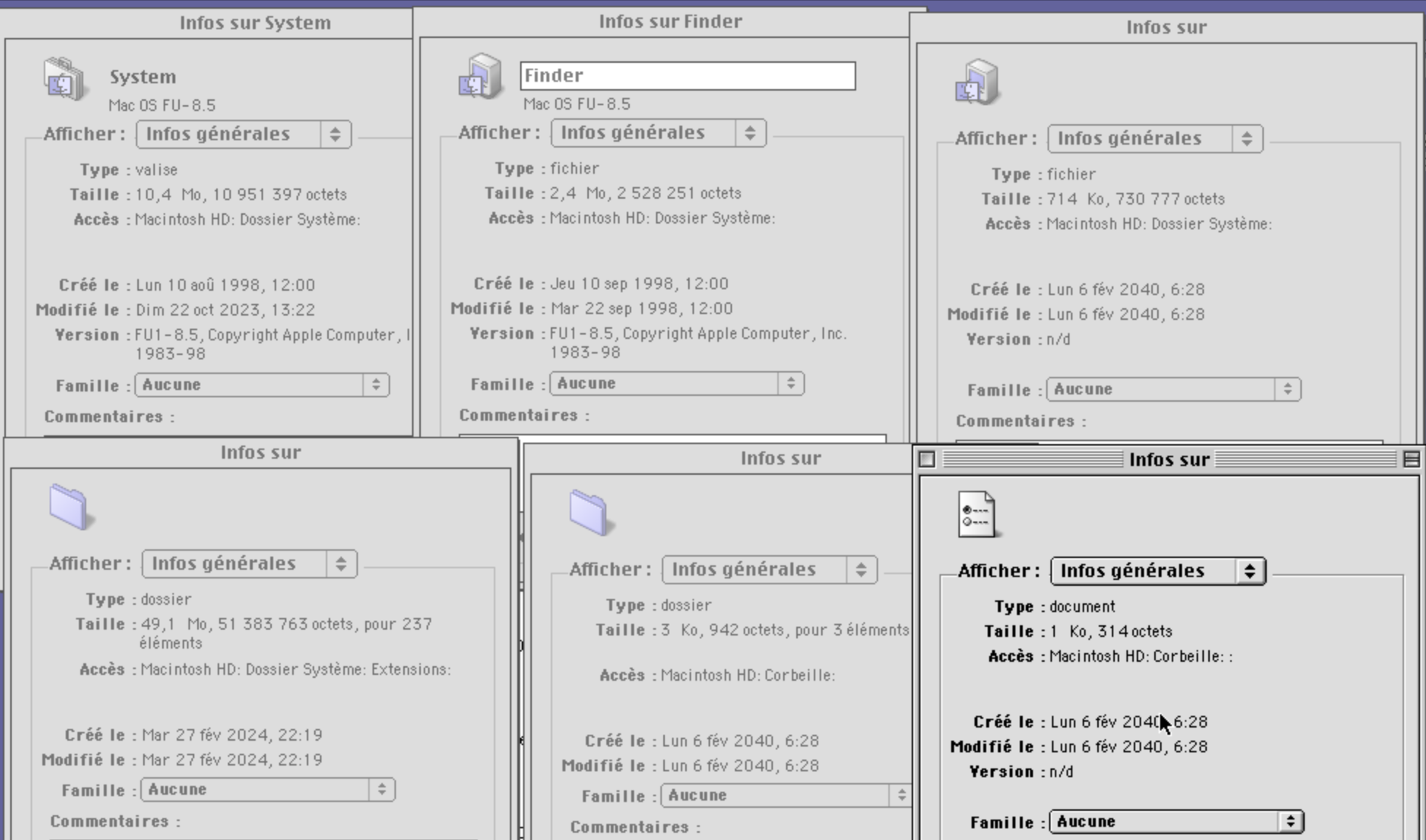The width and height of the screenshot is (1426, 840).
Task: Click size text '2,4 Mo, 2 528 251 octets'
Action: [x=646, y=194]
